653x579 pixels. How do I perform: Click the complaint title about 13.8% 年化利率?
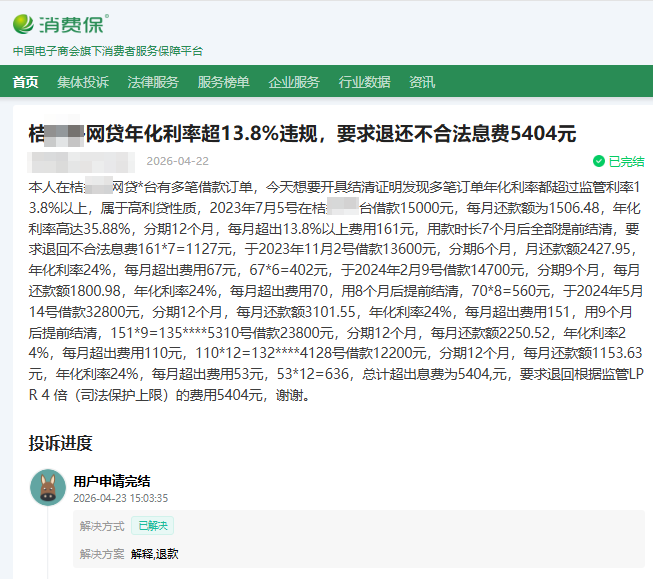(x=303, y=134)
